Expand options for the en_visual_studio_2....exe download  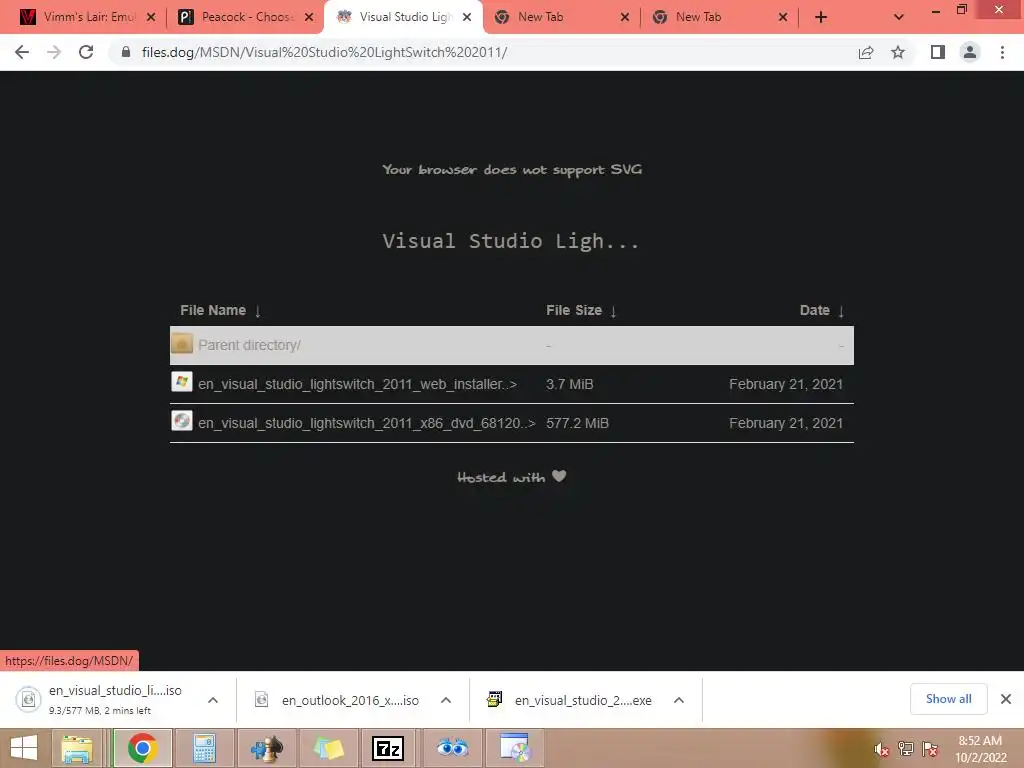[679, 700]
